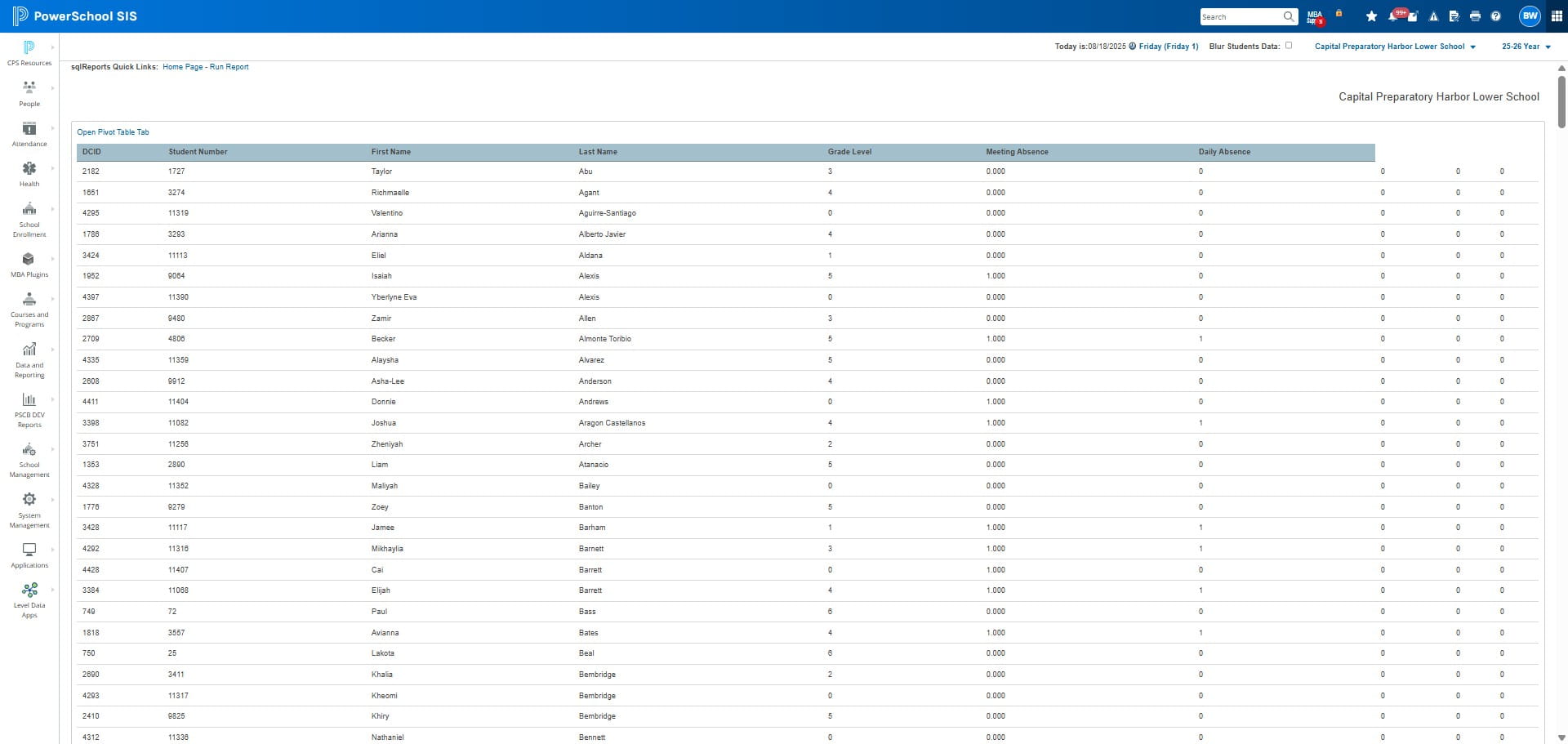Sort by the Daily Absence column header

coord(1224,152)
